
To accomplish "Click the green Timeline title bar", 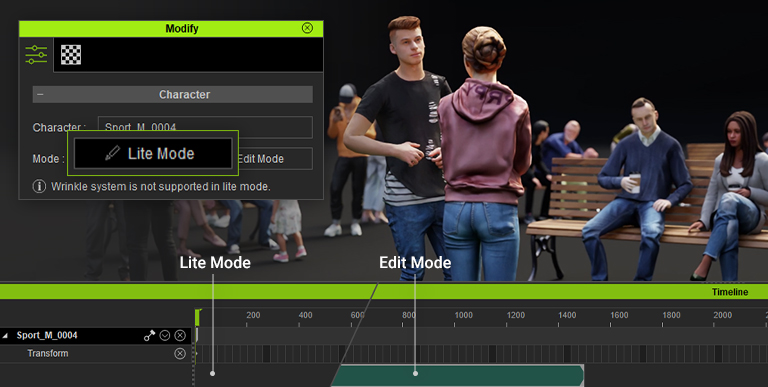I will click(x=384, y=291).
